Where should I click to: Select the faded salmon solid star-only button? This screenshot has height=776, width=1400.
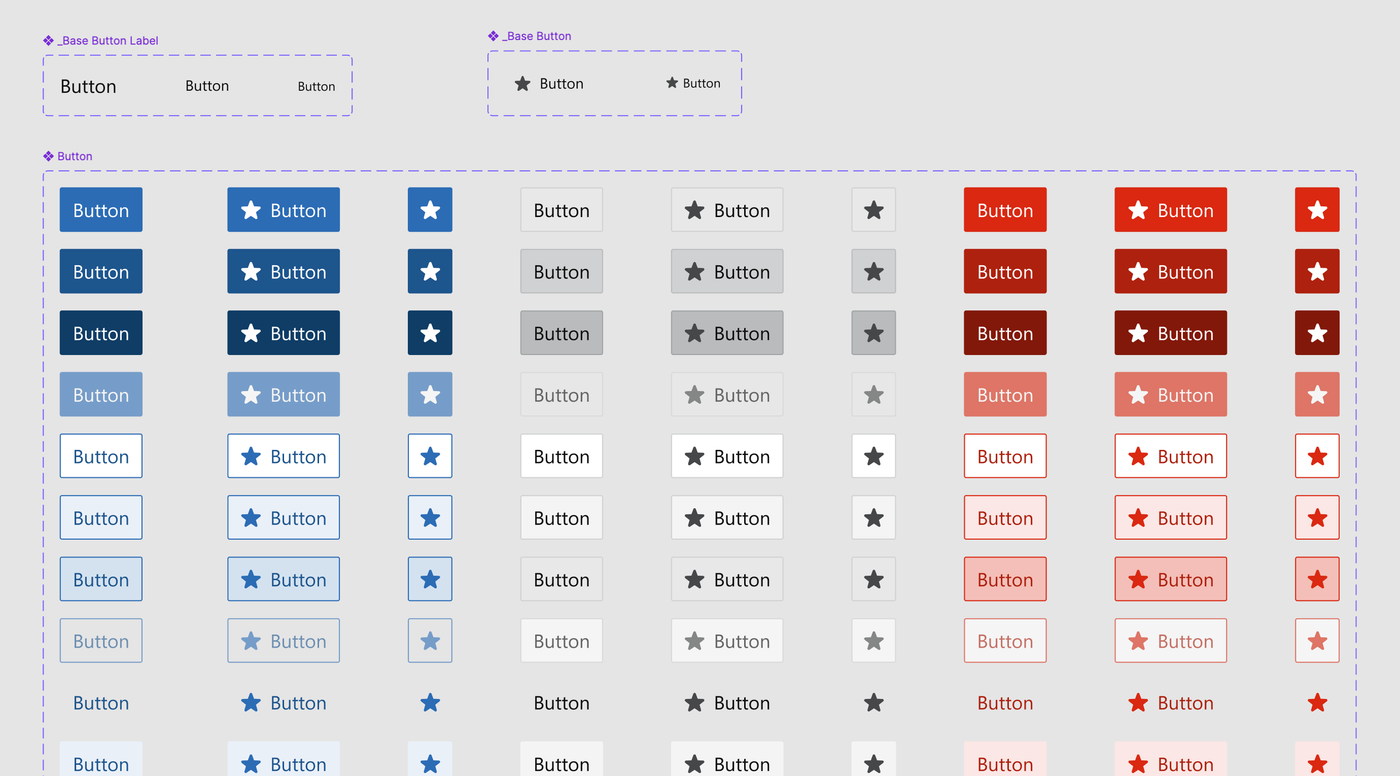(1317, 394)
